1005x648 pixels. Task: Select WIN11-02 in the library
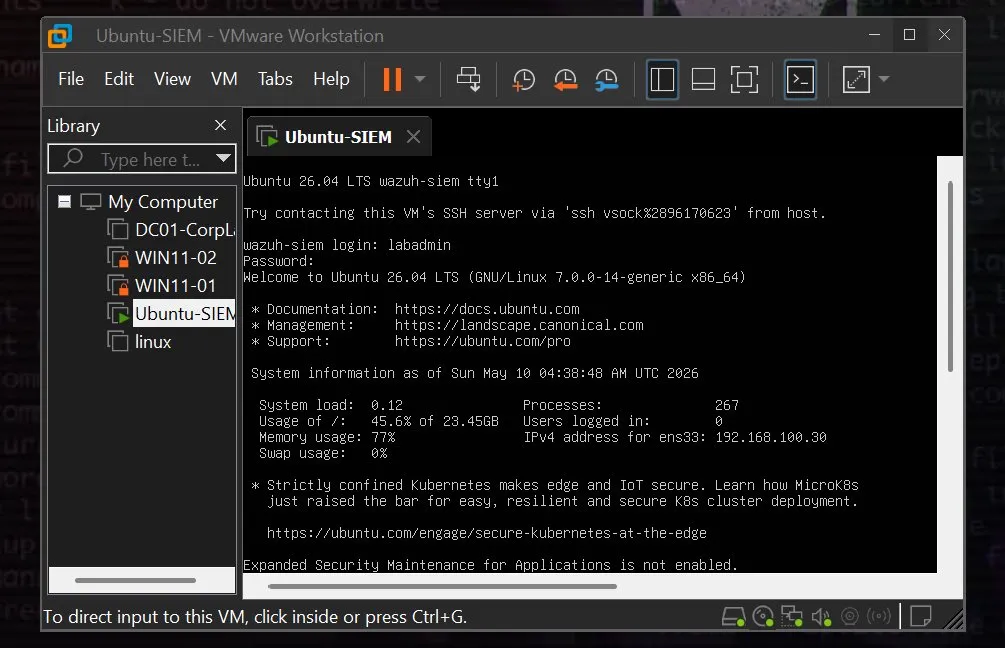pos(176,258)
